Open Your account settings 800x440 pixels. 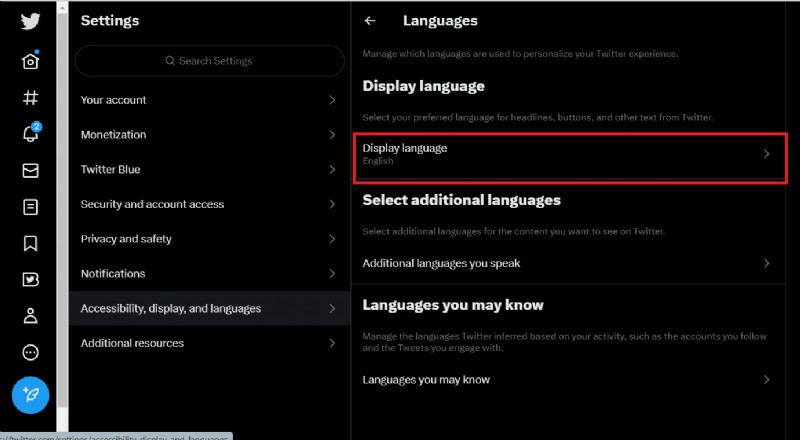click(210, 100)
